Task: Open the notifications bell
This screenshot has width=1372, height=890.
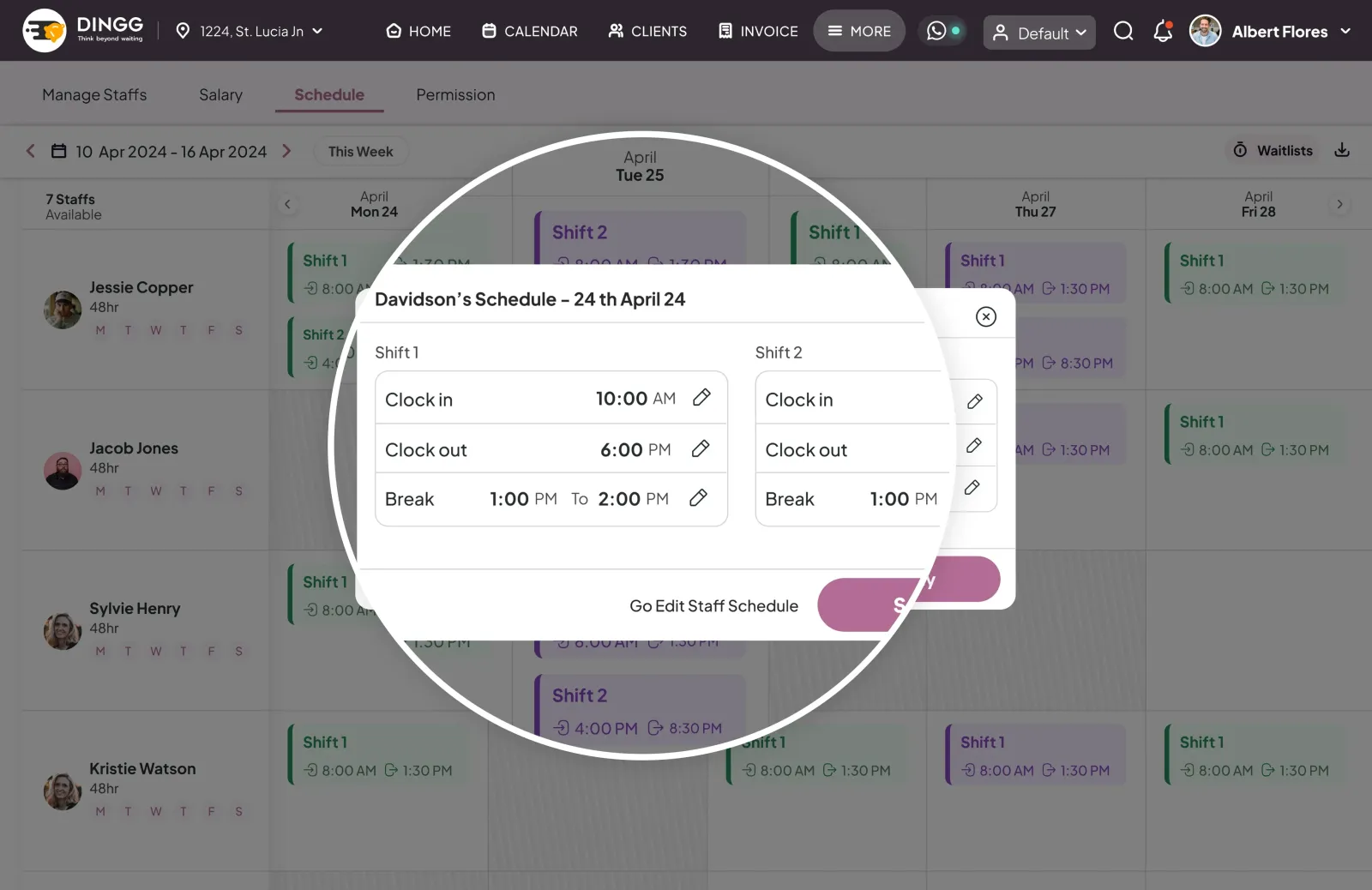Action: pos(1163,32)
